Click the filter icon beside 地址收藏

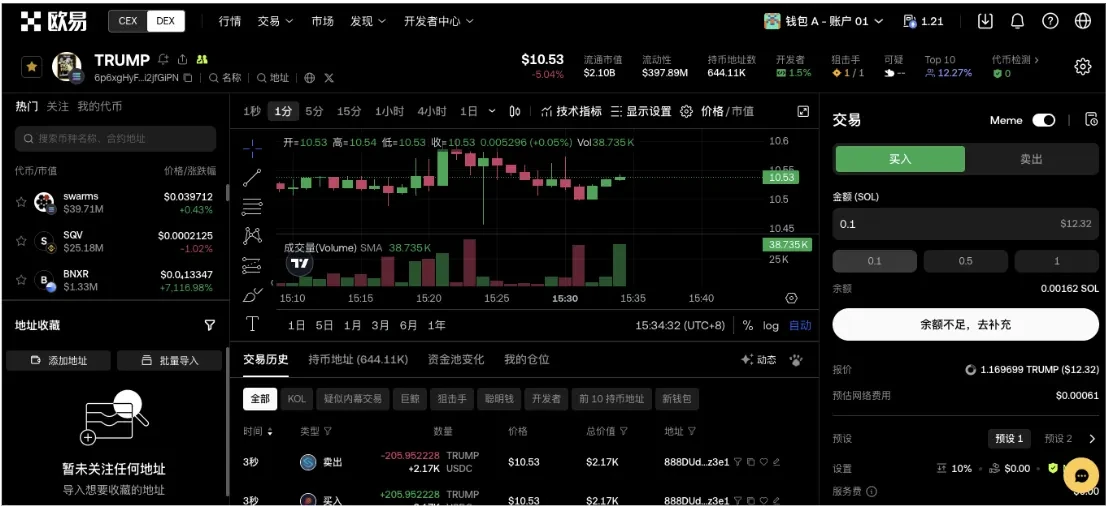tap(210, 325)
